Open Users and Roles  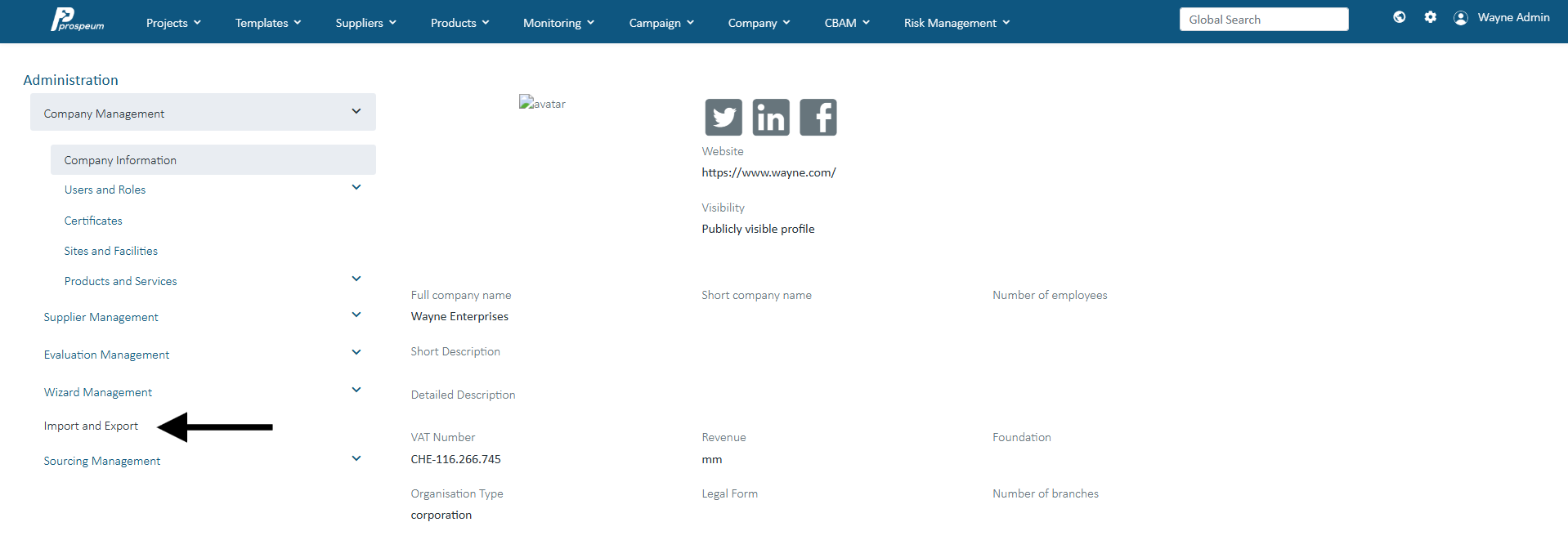point(105,190)
